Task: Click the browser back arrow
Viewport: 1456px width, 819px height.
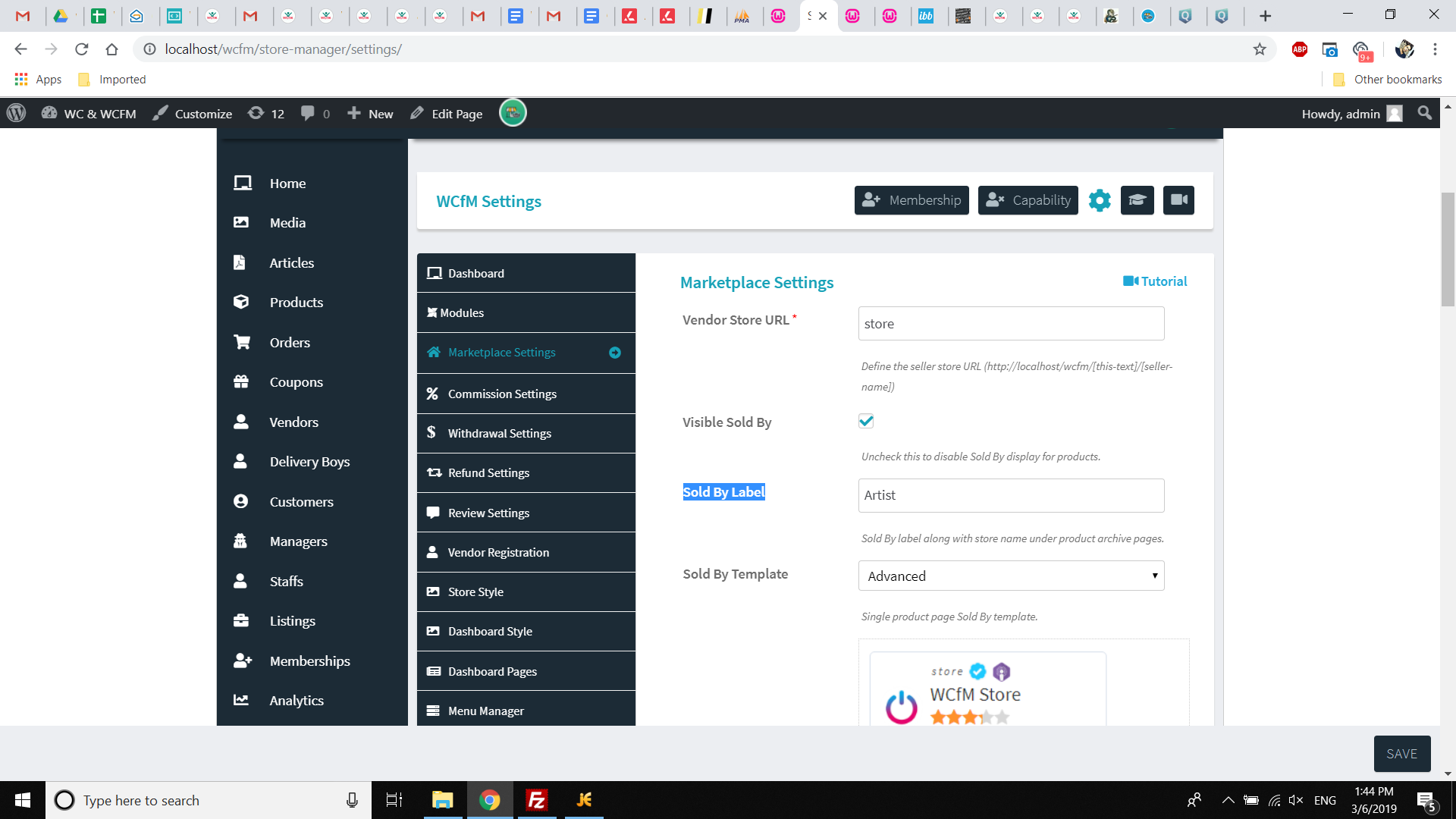Action: [x=20, y=49]
